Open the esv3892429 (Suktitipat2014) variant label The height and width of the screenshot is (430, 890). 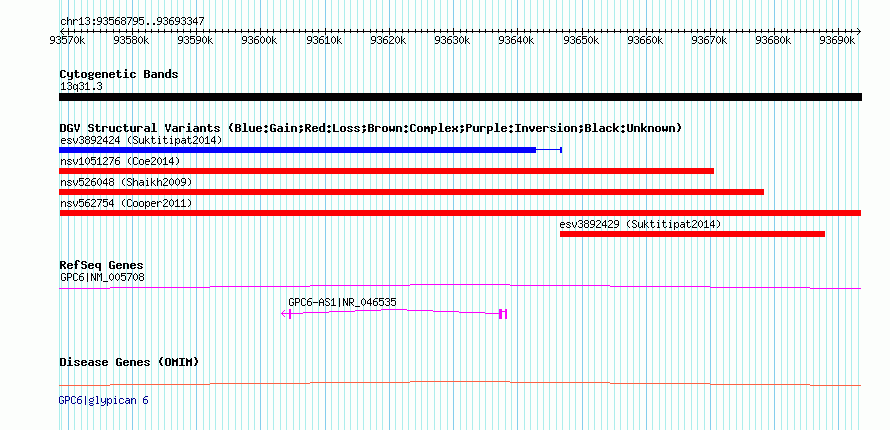point(640,225)
